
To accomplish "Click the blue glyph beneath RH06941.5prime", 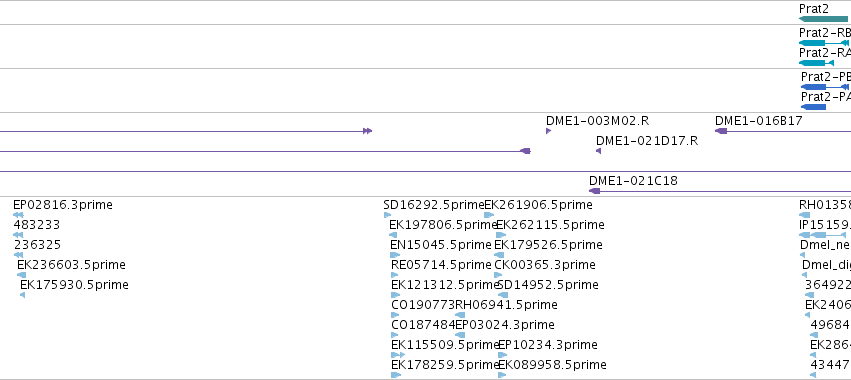I will tap(460, 315).
